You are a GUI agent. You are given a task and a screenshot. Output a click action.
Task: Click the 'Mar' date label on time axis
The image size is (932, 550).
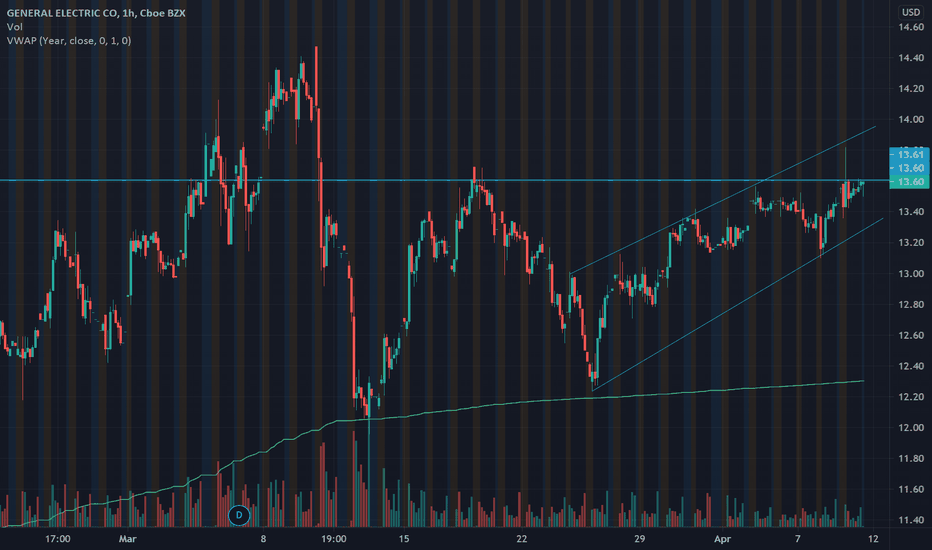tap(127, 539)
